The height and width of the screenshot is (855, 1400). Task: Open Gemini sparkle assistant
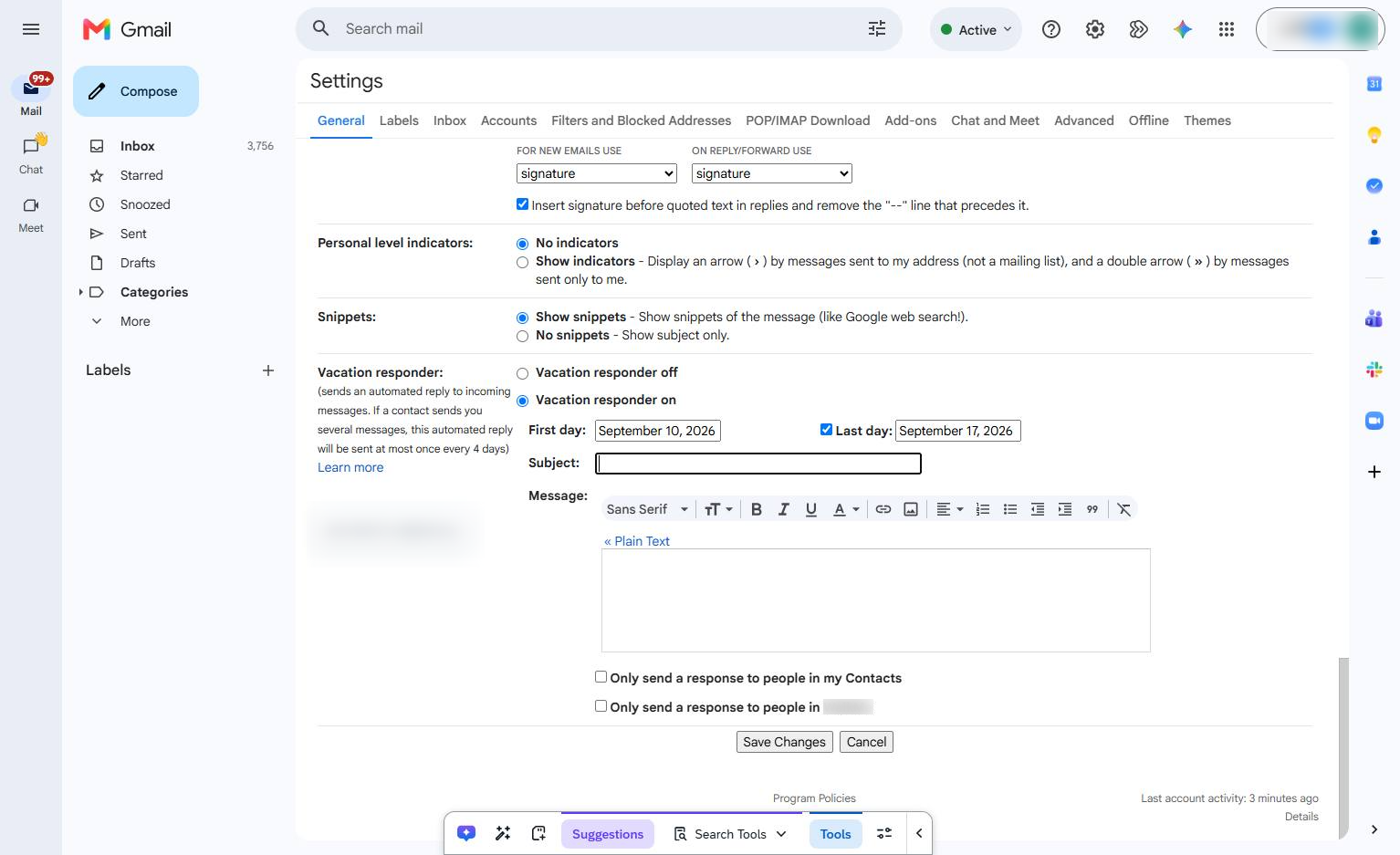point(1182,29)
